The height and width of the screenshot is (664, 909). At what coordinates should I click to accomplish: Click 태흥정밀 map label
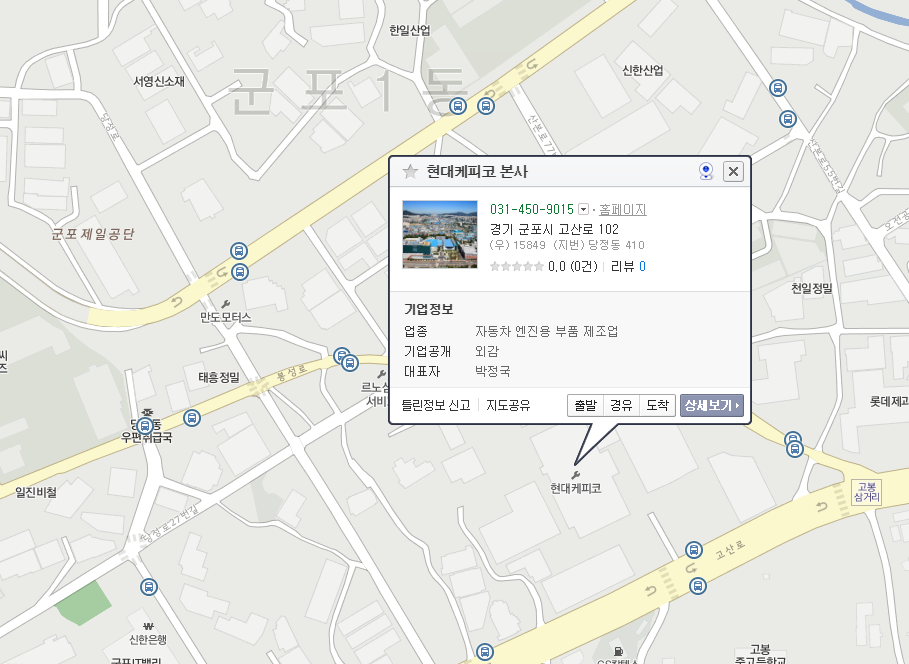pos(219,378)
